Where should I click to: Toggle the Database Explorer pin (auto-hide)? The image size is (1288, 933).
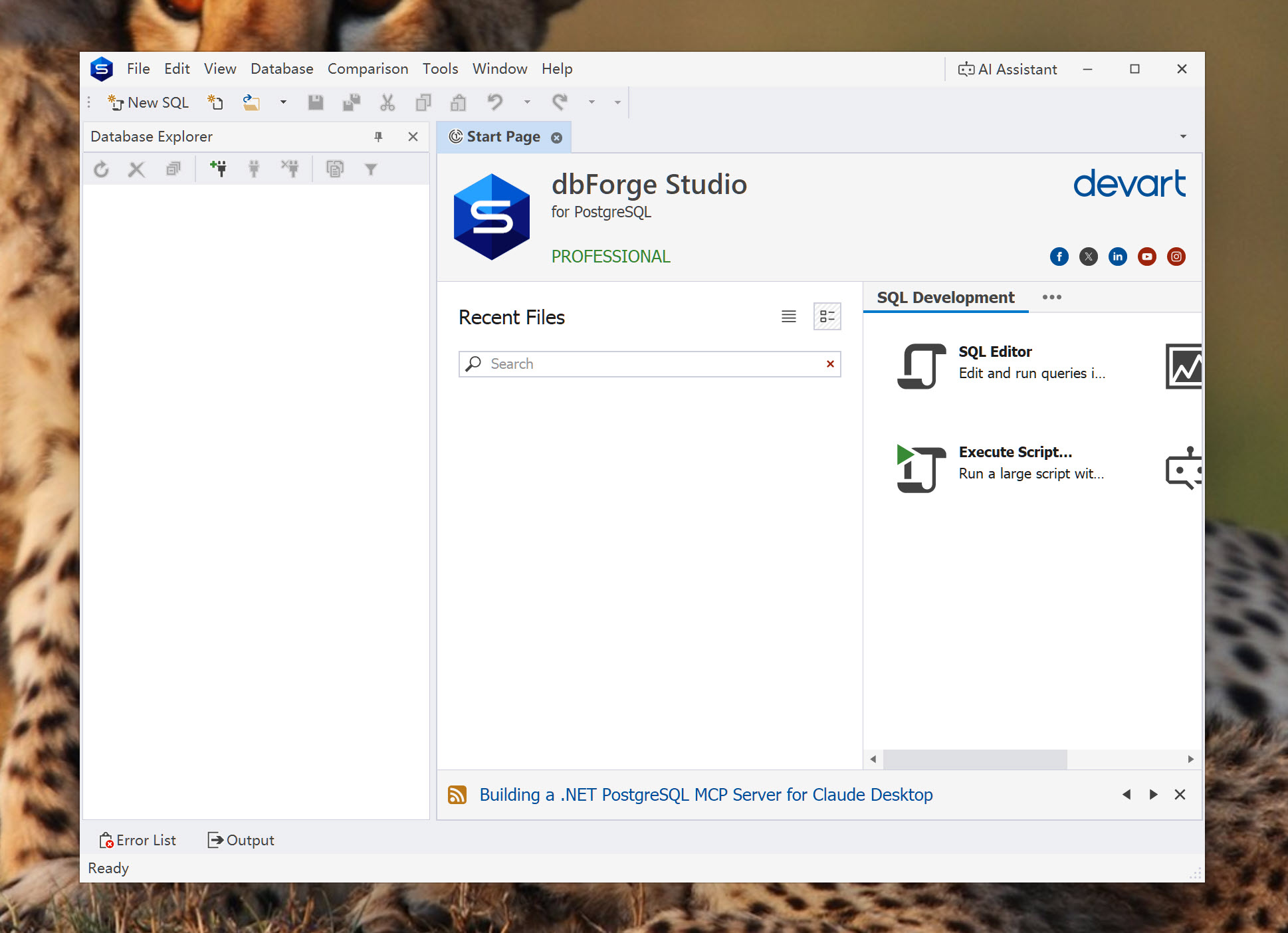click(378, 136)
